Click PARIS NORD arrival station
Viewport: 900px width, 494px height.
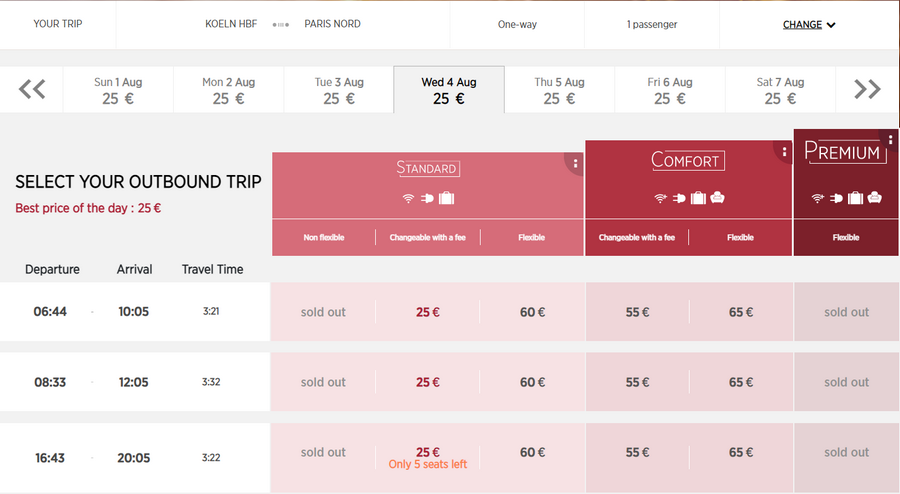coord(332,24)
